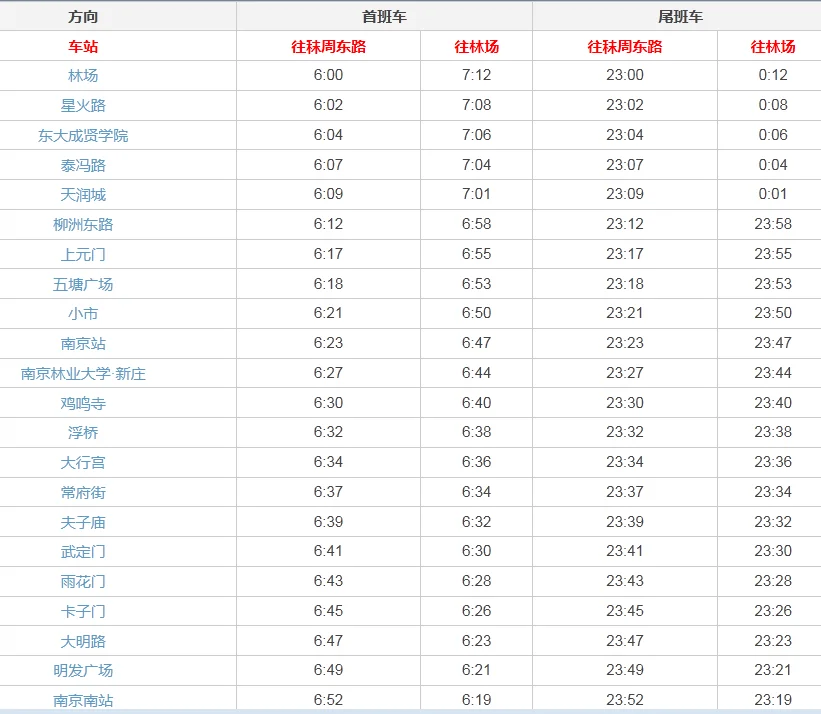Click the red 车站 header cell
This screenshot has width=821, height=714.
pyautogui.click(x=83, y=46)
